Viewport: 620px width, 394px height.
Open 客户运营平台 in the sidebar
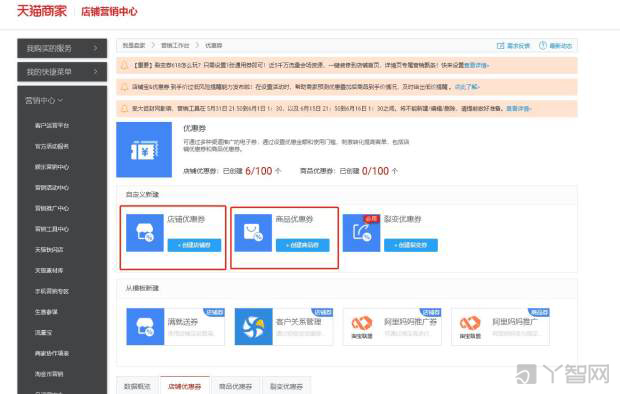(52, 125)
